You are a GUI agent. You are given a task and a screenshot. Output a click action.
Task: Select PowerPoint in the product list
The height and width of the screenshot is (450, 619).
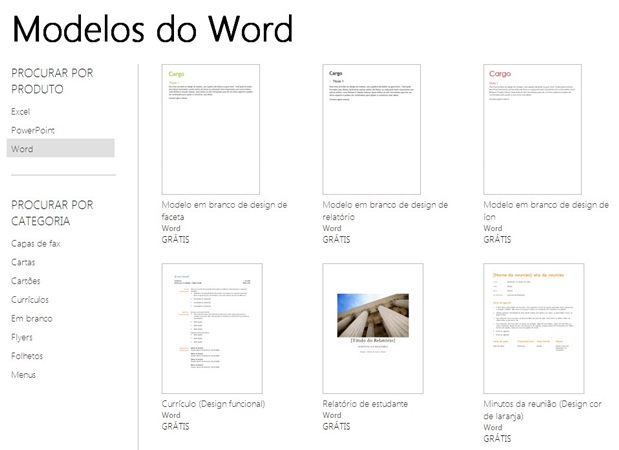(33, 130)
